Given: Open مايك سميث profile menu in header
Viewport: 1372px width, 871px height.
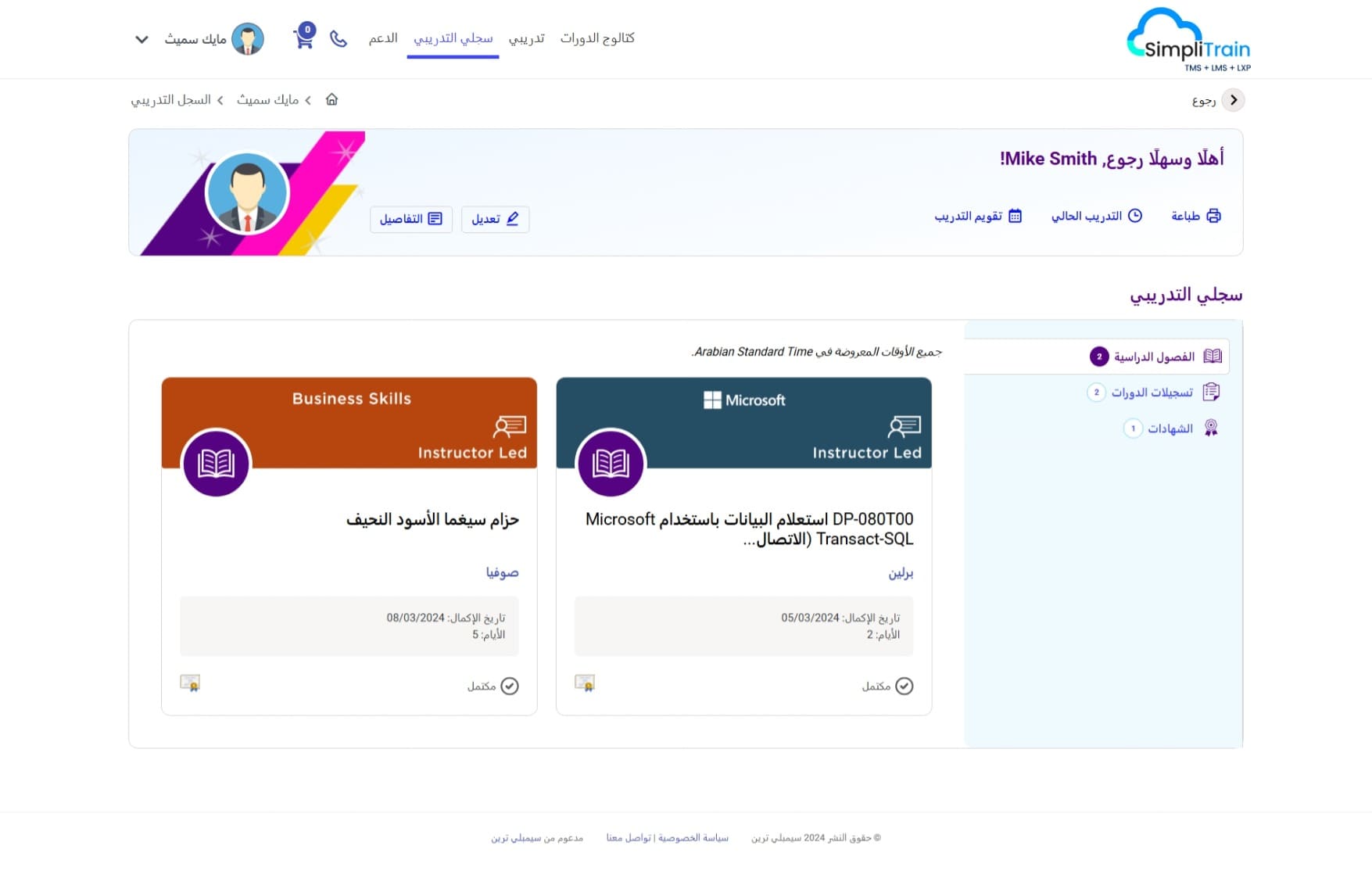Looking at the screenshot, I should 213,39.
